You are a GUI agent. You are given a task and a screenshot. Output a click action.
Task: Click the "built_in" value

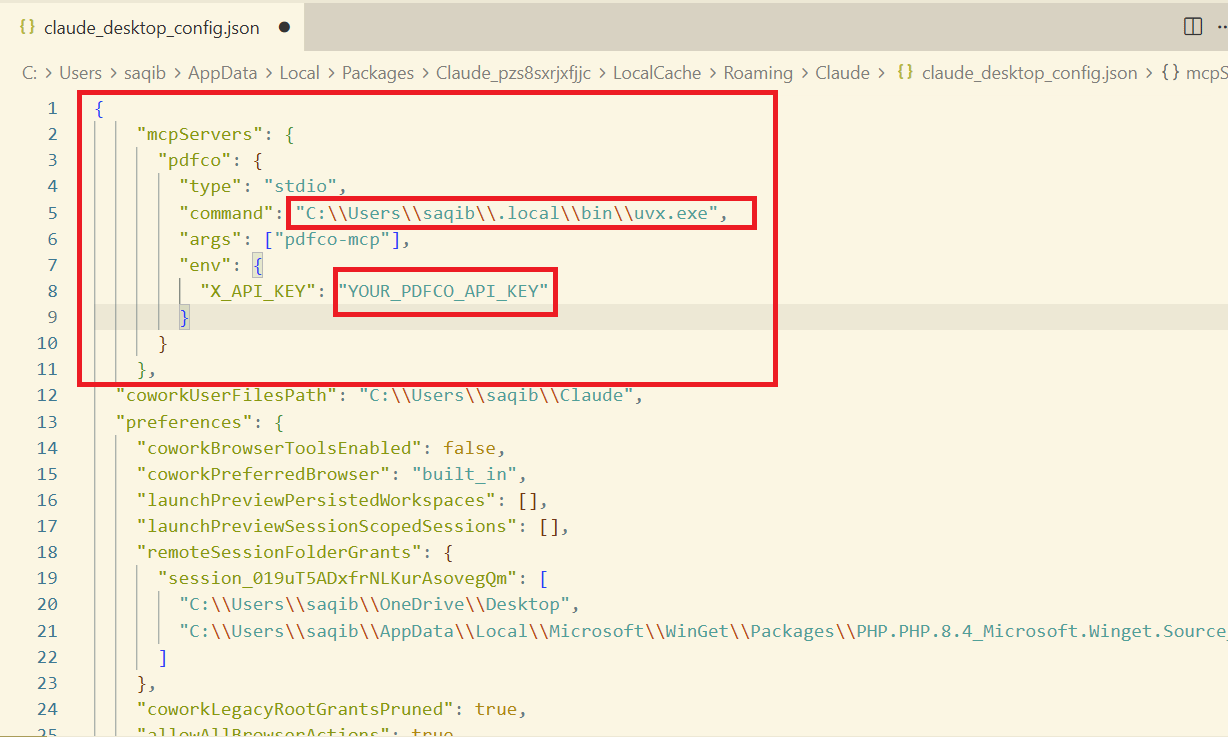pyautogui.click(x=463, y=474)
